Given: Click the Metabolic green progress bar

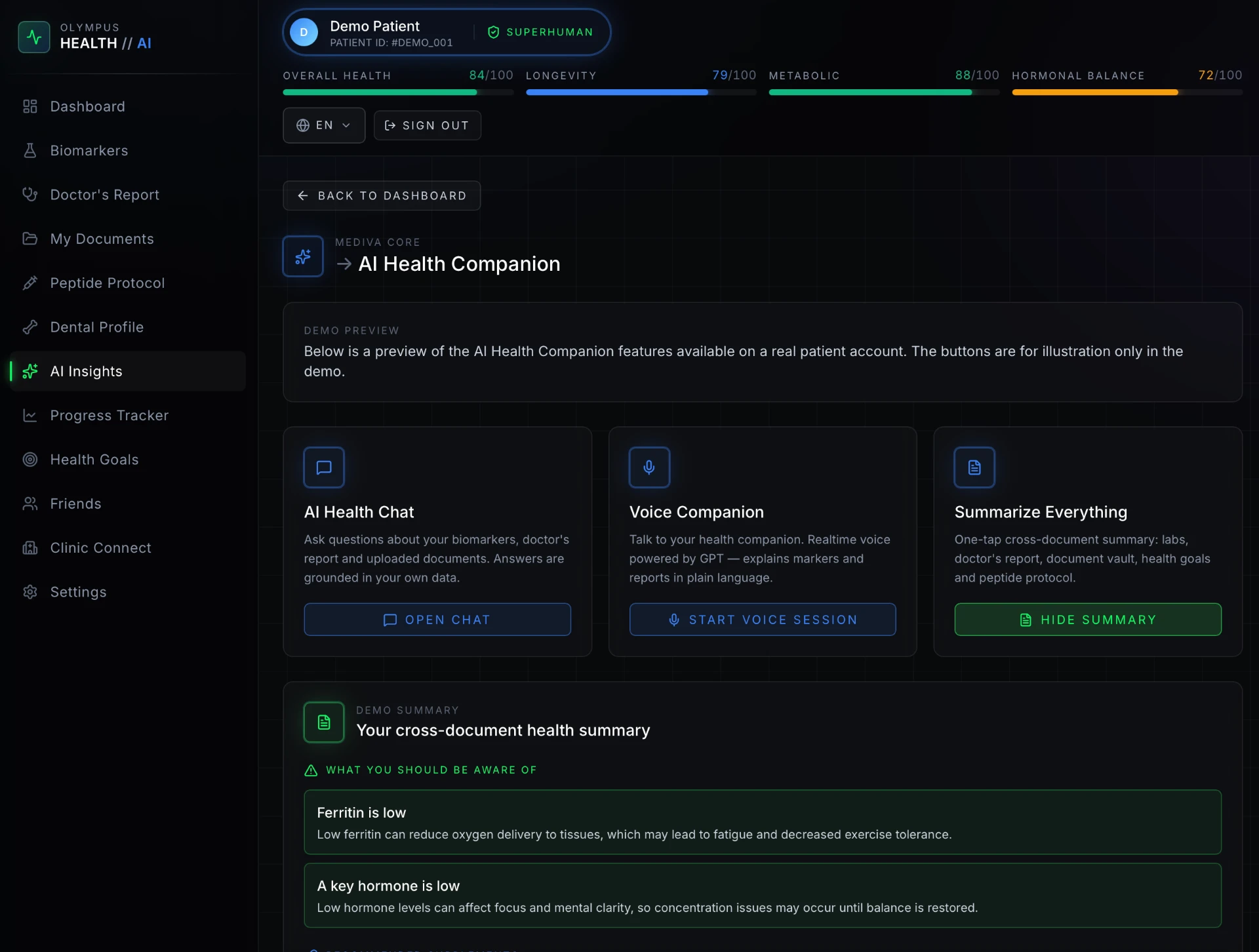Looking at the screenshot, I should pyautogui.click(x=884, y=92).
